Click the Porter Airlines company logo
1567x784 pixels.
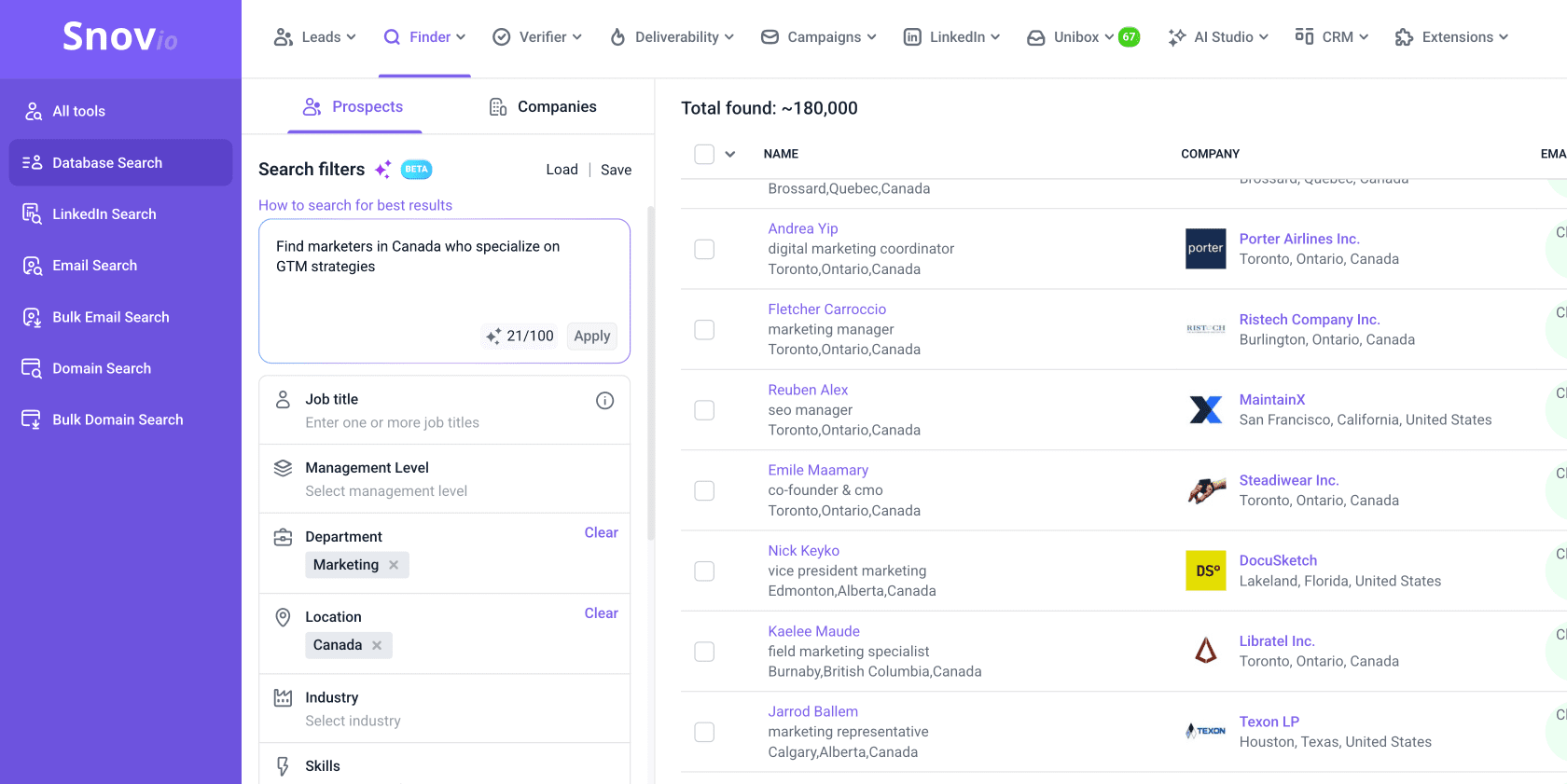pyautogui.click(x=1205, y=249)
